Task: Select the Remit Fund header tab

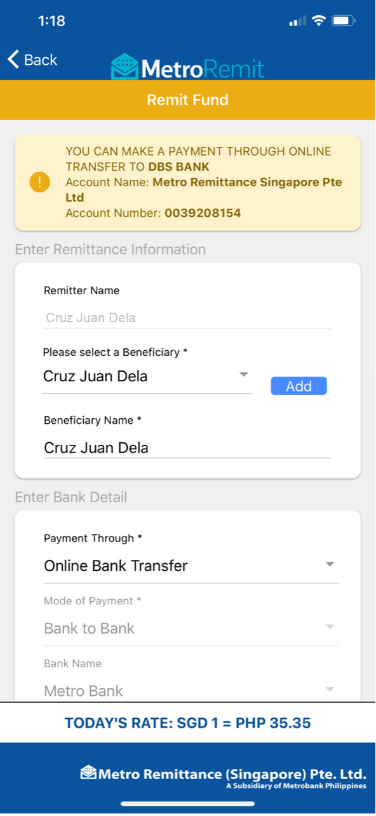Action: pos(188,100)
